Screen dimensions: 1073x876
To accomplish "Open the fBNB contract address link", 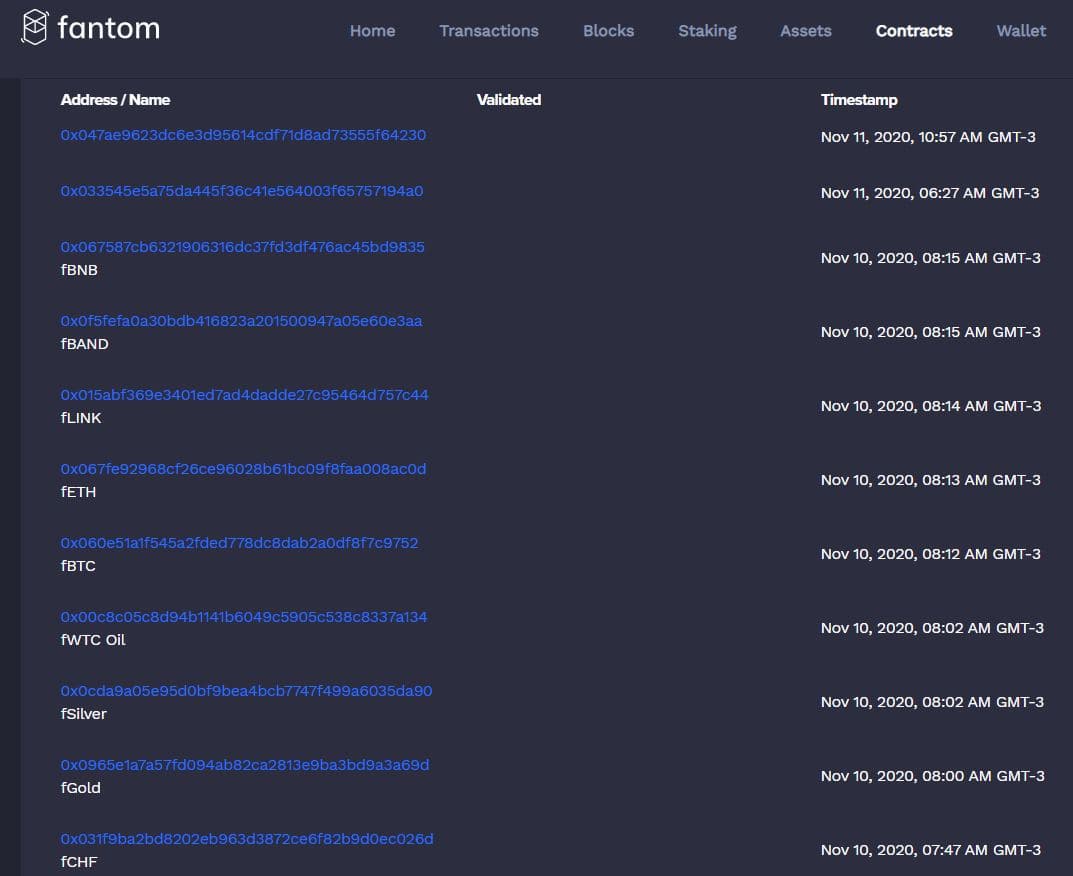I will [x=242, y=247].
